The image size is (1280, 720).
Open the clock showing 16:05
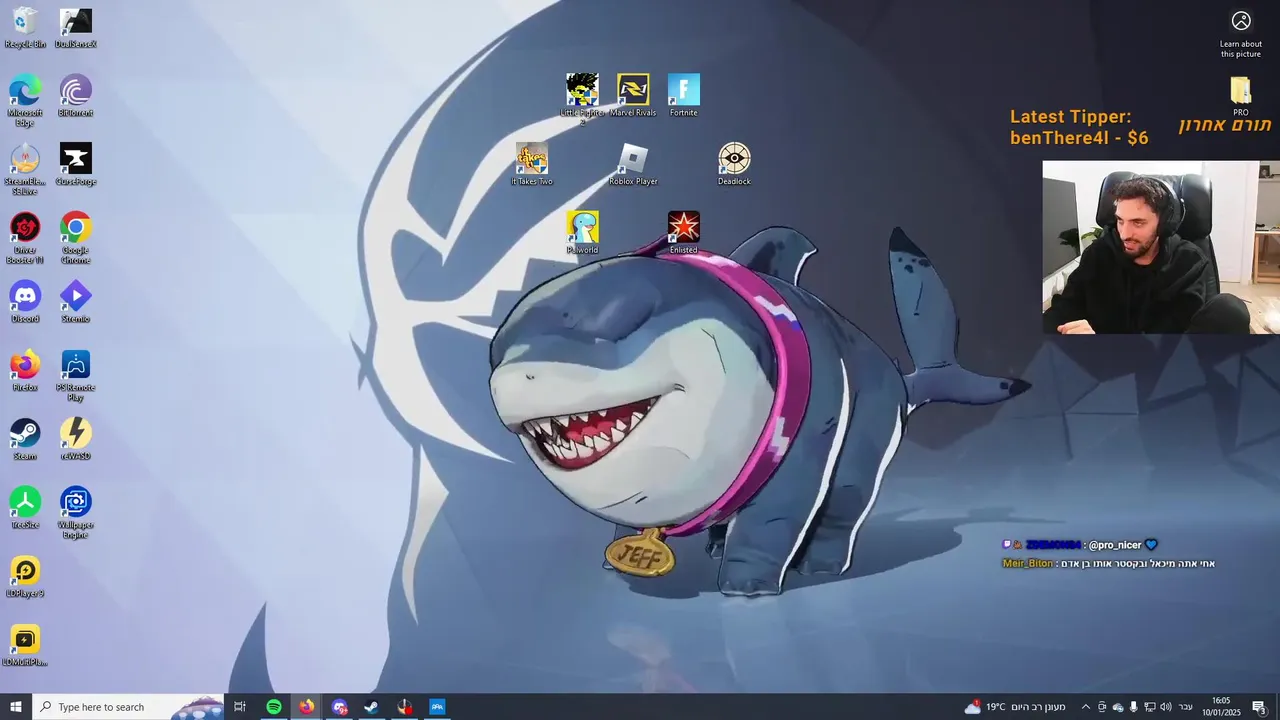[x=1221, y=707]
